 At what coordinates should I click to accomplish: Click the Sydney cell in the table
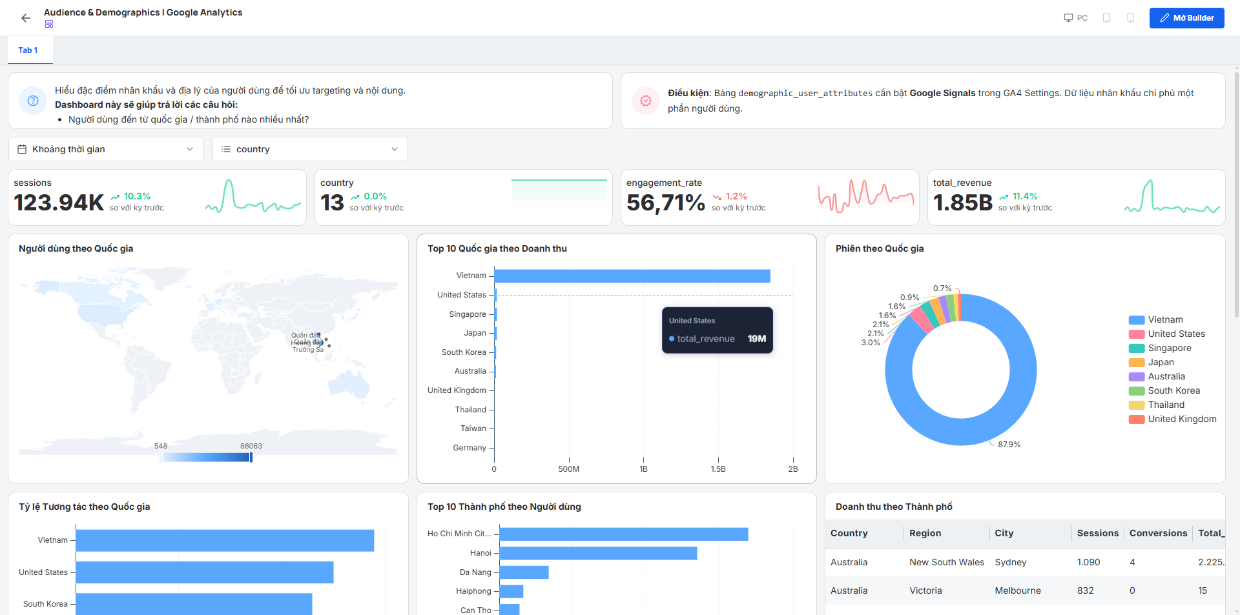[1030, 562]
